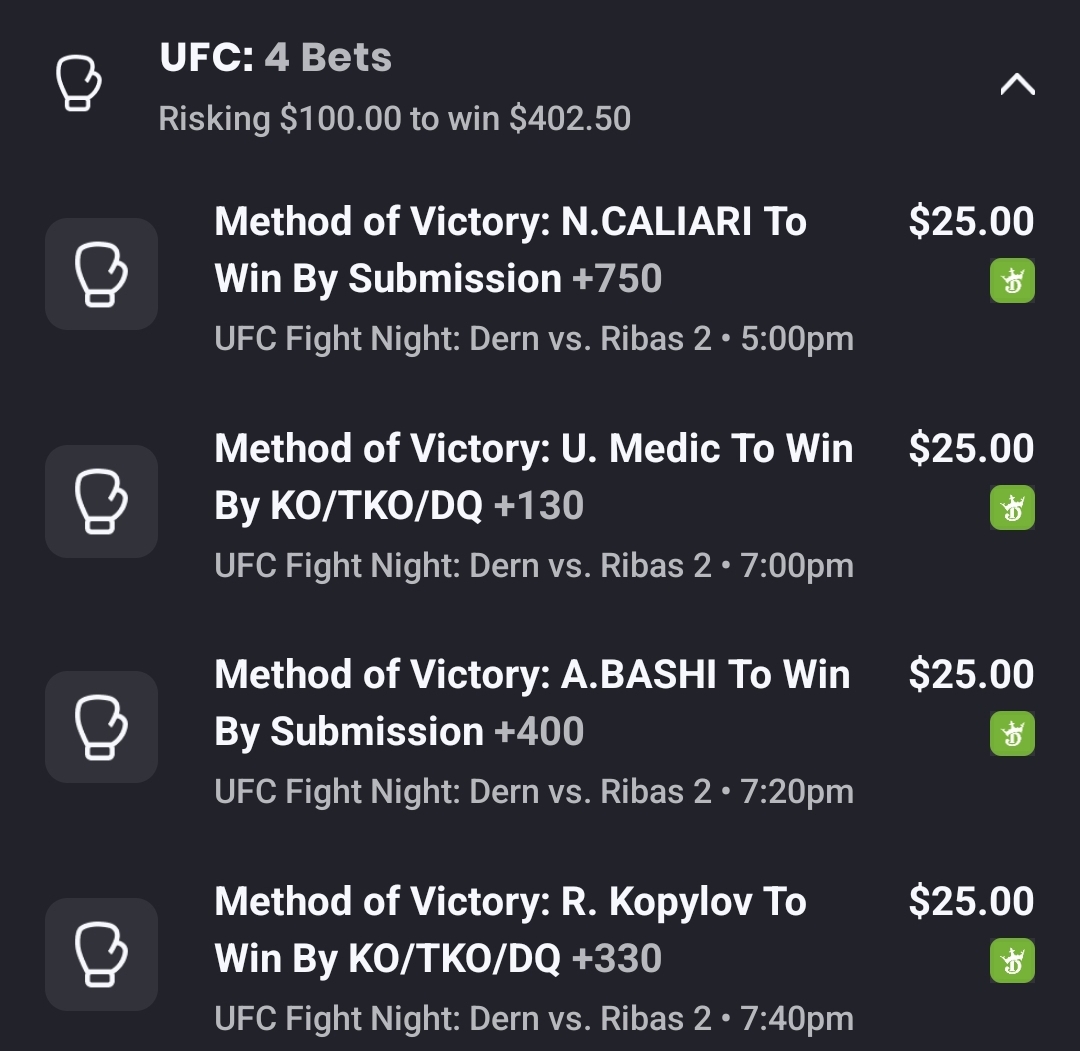
Task: Click the UFC: 4 Bets heading
Action: point(276,58)
